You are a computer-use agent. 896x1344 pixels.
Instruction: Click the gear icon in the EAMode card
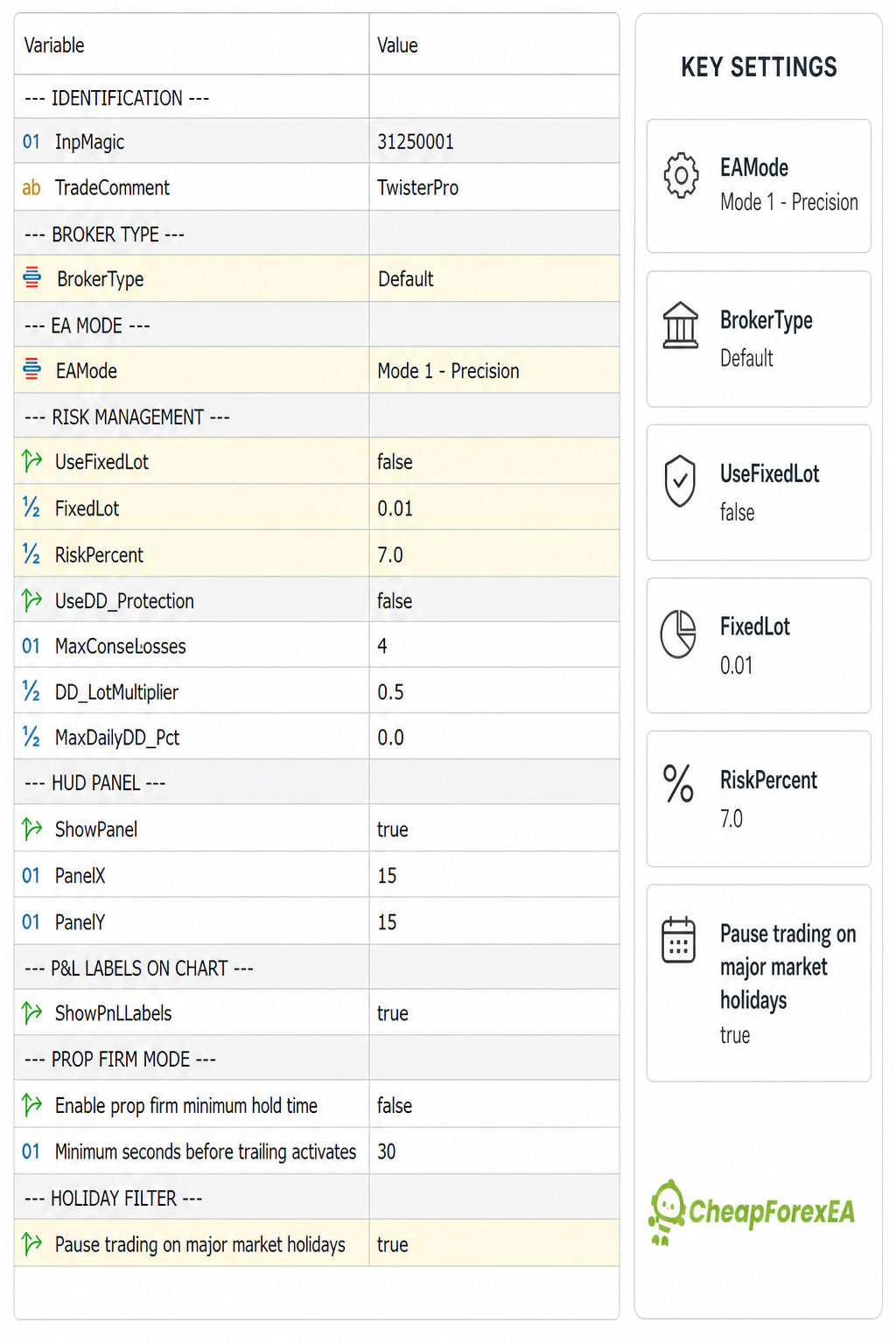click(x=681, y=175)
